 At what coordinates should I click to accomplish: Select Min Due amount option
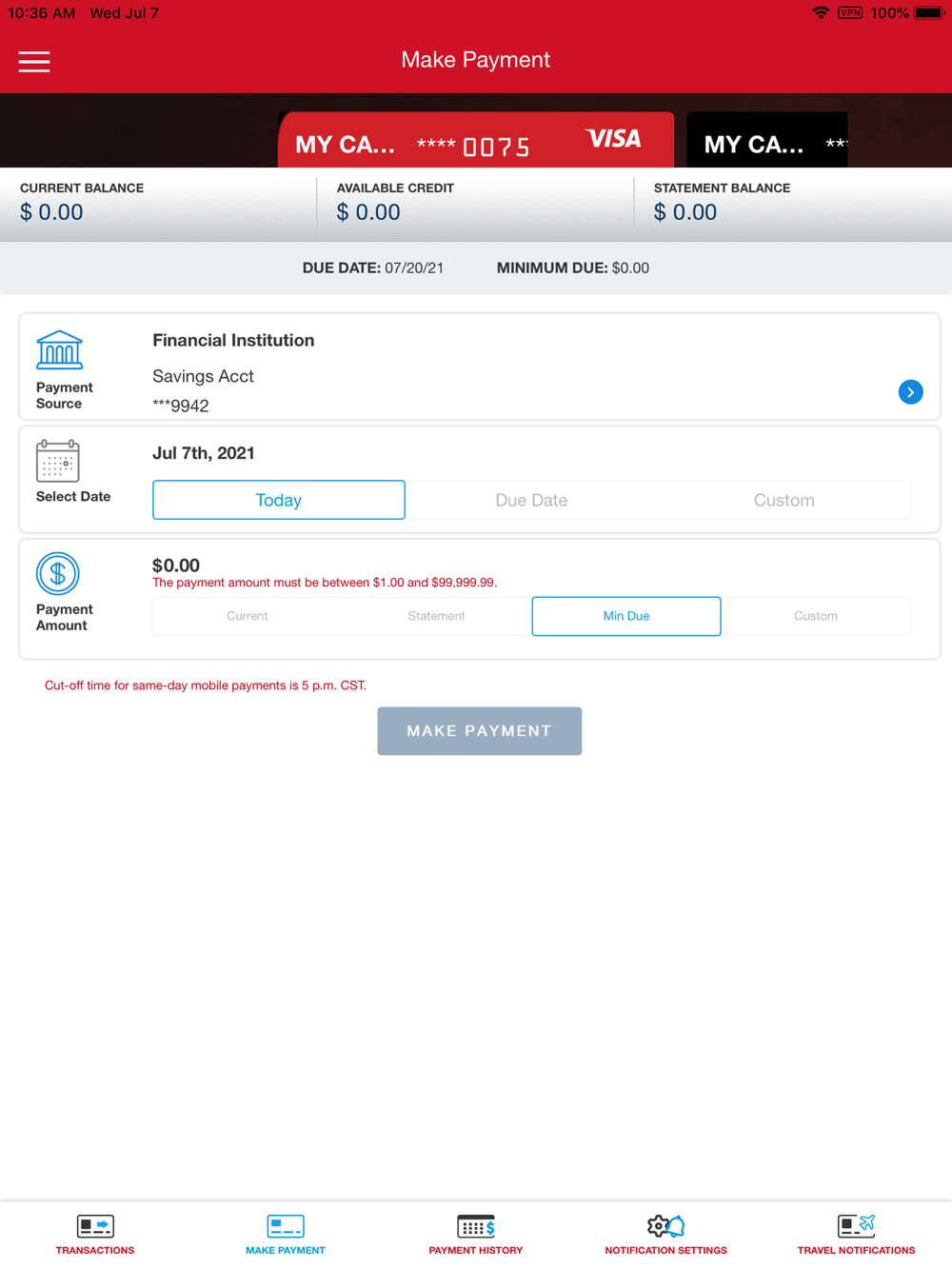626,616
